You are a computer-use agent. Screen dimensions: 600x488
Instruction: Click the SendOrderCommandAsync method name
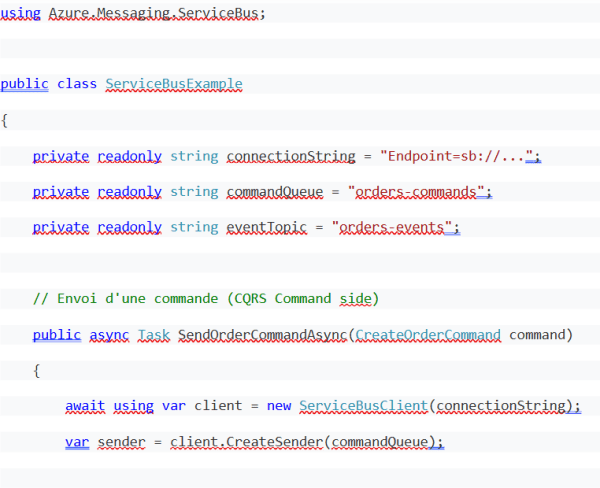(263, 334)
